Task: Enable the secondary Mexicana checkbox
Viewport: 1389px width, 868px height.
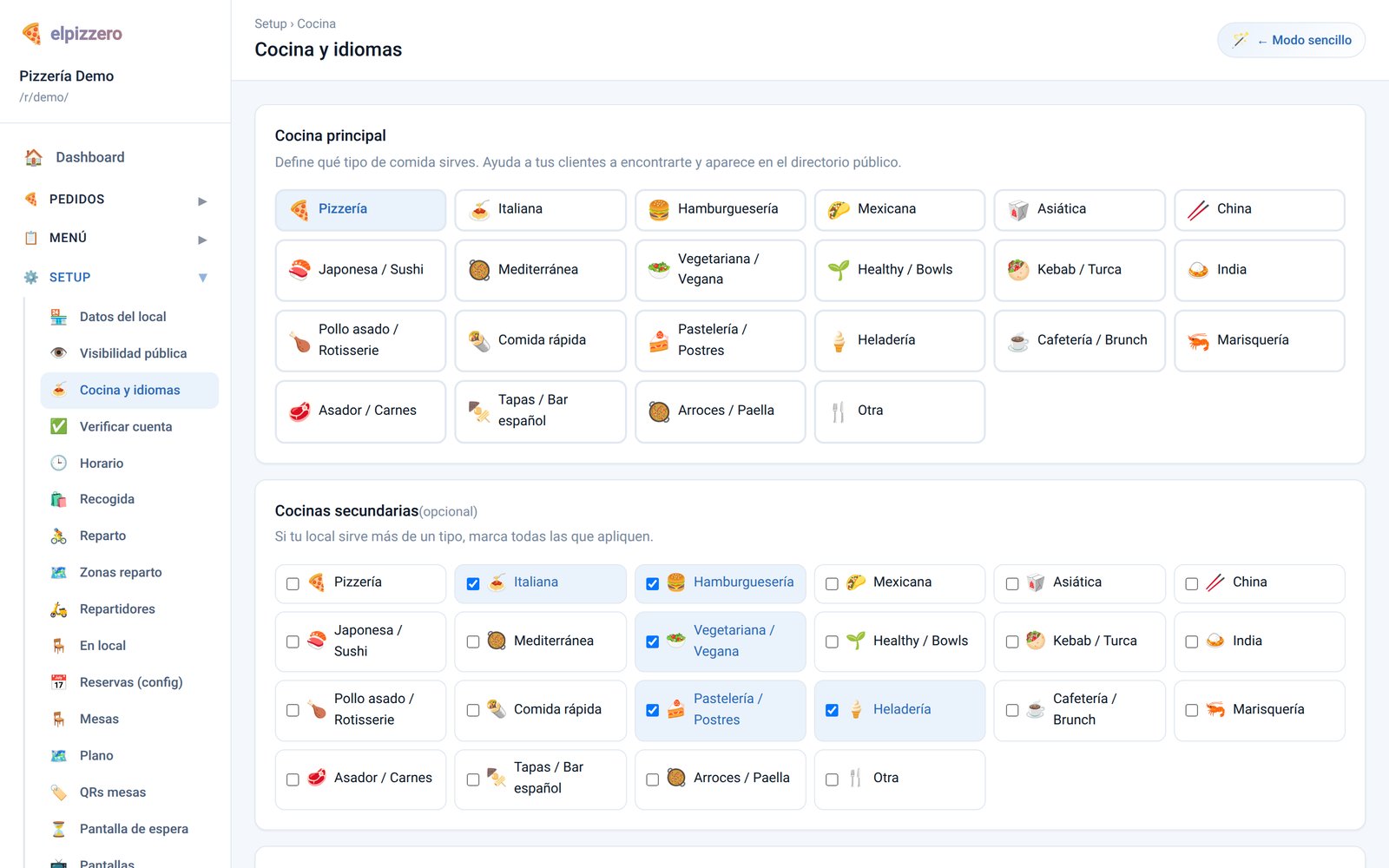Action: click(x=832, y=584)
